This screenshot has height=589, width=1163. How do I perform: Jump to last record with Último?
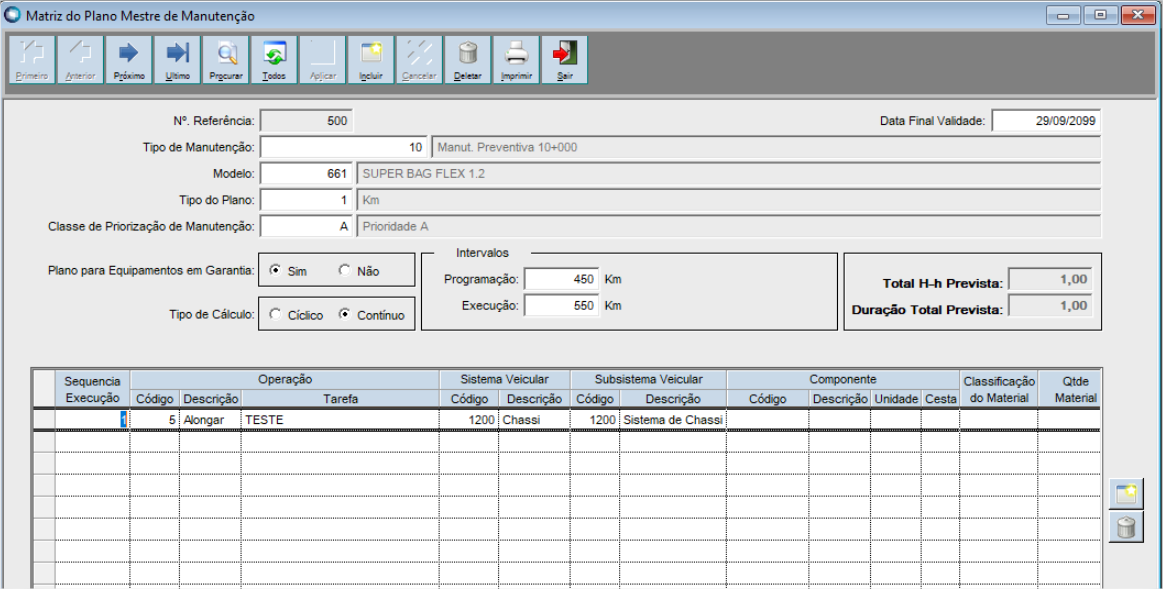point(178,60)
